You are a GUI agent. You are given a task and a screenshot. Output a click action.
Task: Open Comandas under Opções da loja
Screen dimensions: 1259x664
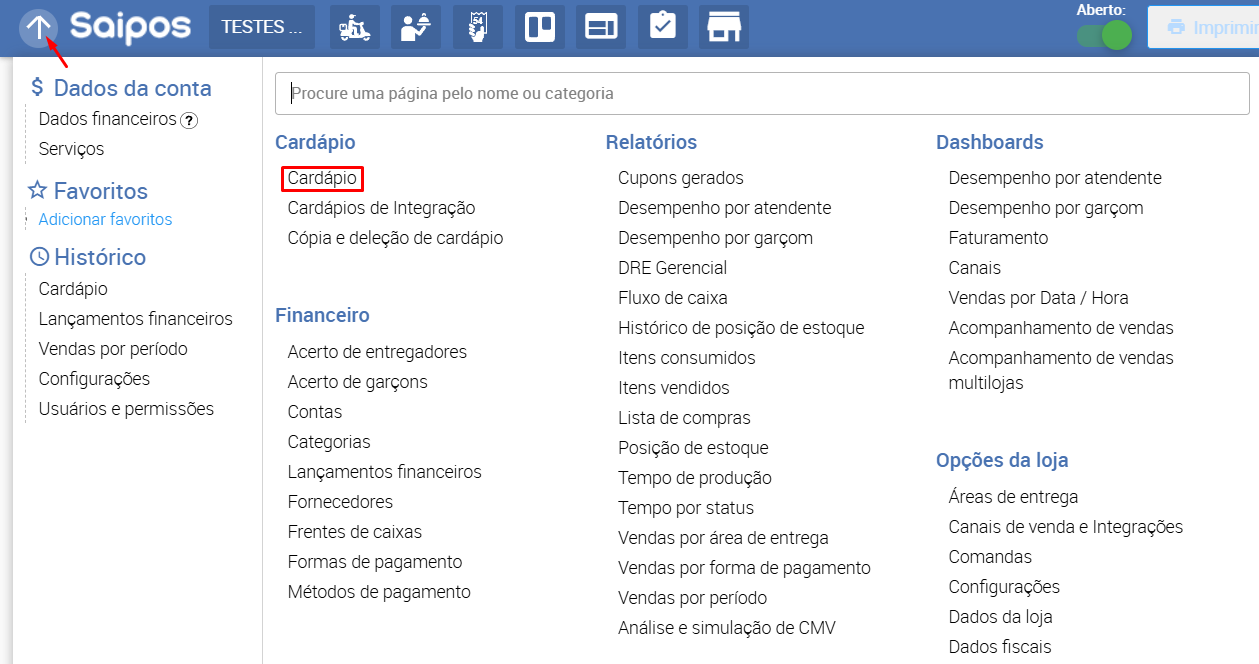coord(990,557)
